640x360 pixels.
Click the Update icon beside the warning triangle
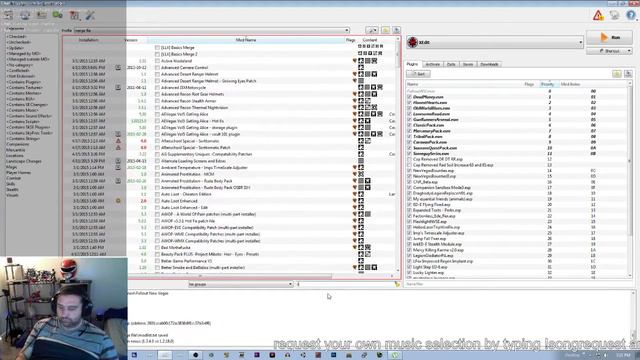614,16
